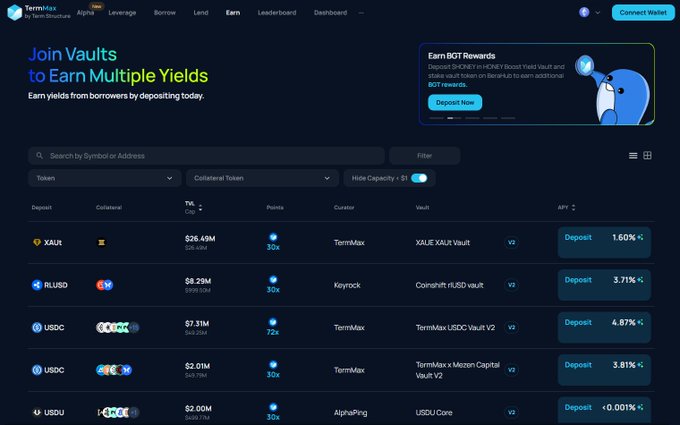Click Deposit Now in BGT Rewards banner

pos(455,102)
